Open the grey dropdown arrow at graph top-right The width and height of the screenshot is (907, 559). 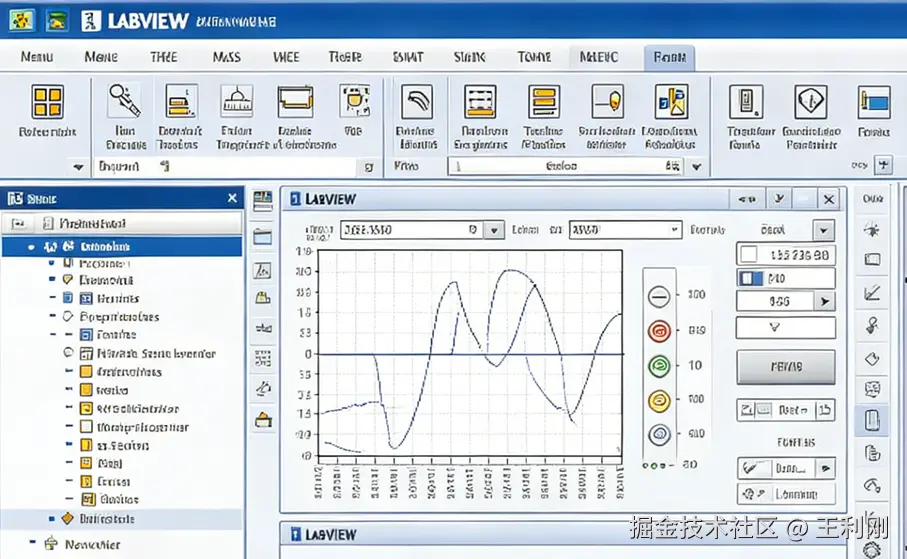(x=823, y=230)
